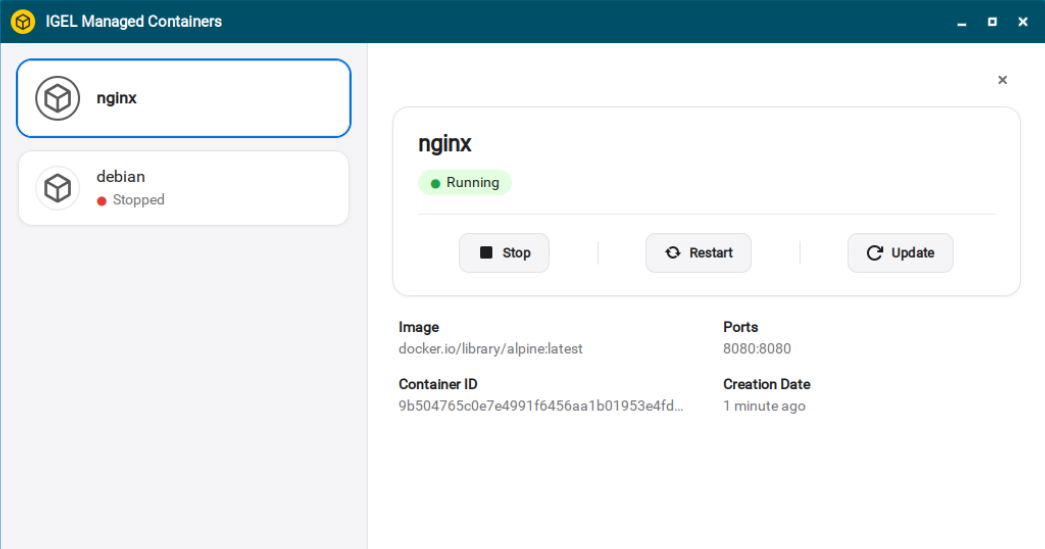Viewport: 1045px width, 549px height.
Task: Click the 'Creation Date' field label
Action: (x=766, y=384)
